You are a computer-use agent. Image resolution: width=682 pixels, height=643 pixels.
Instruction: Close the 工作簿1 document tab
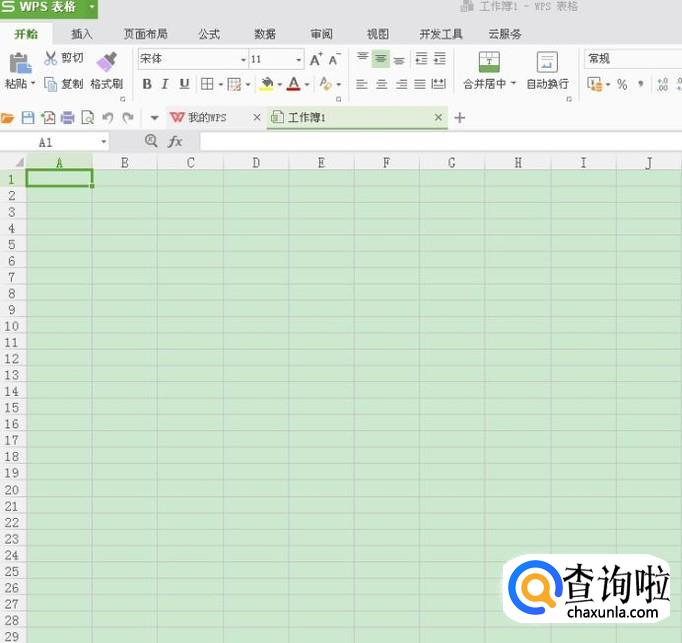(438, 117)
